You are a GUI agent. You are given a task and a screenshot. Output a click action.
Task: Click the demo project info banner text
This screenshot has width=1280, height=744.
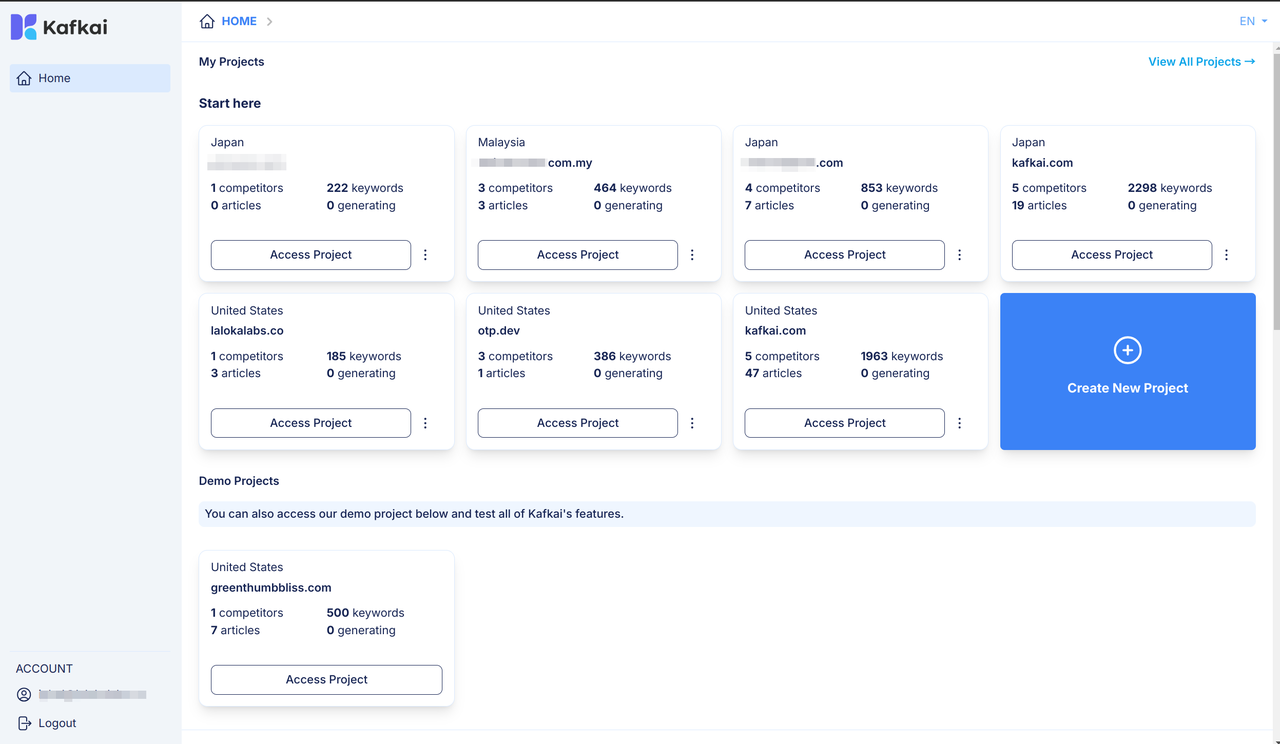click(x=414, y=514)
